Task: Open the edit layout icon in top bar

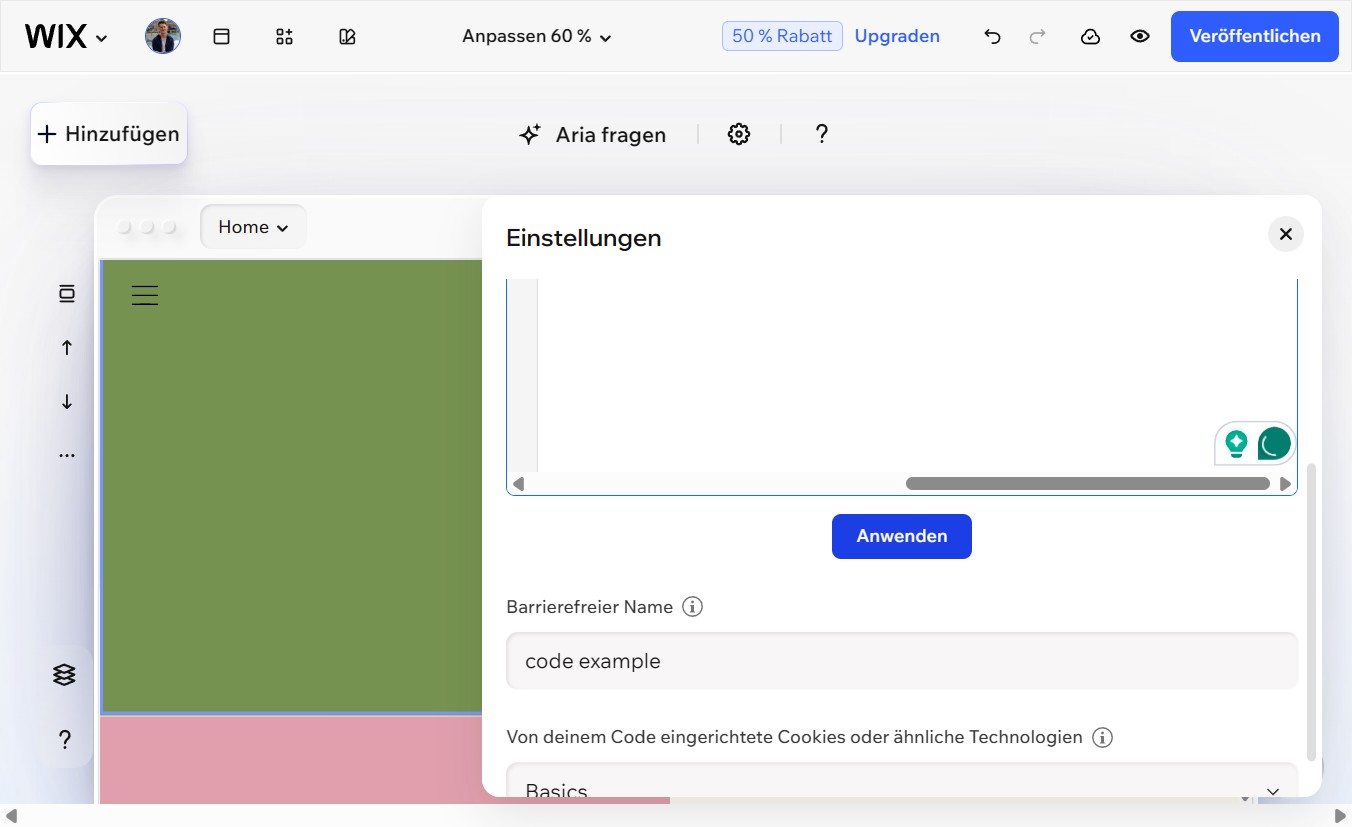Action: (x=347, y=36)
